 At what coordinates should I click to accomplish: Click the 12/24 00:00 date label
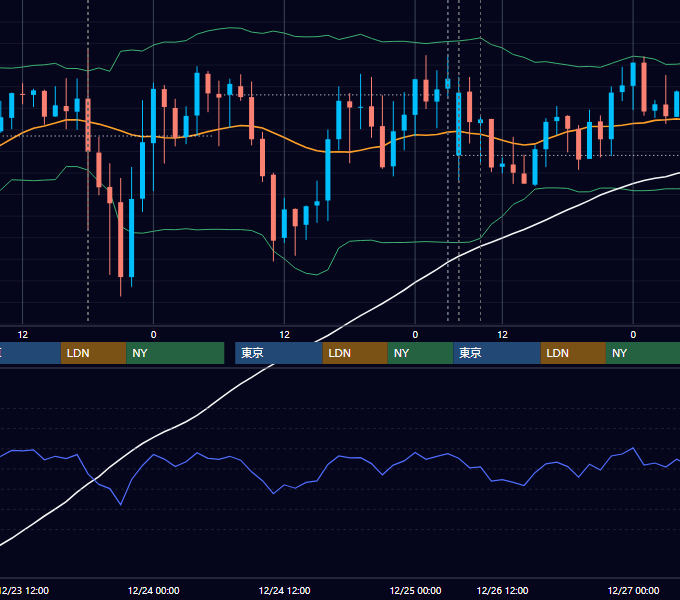pyautogui.click(x=154, y=590)
